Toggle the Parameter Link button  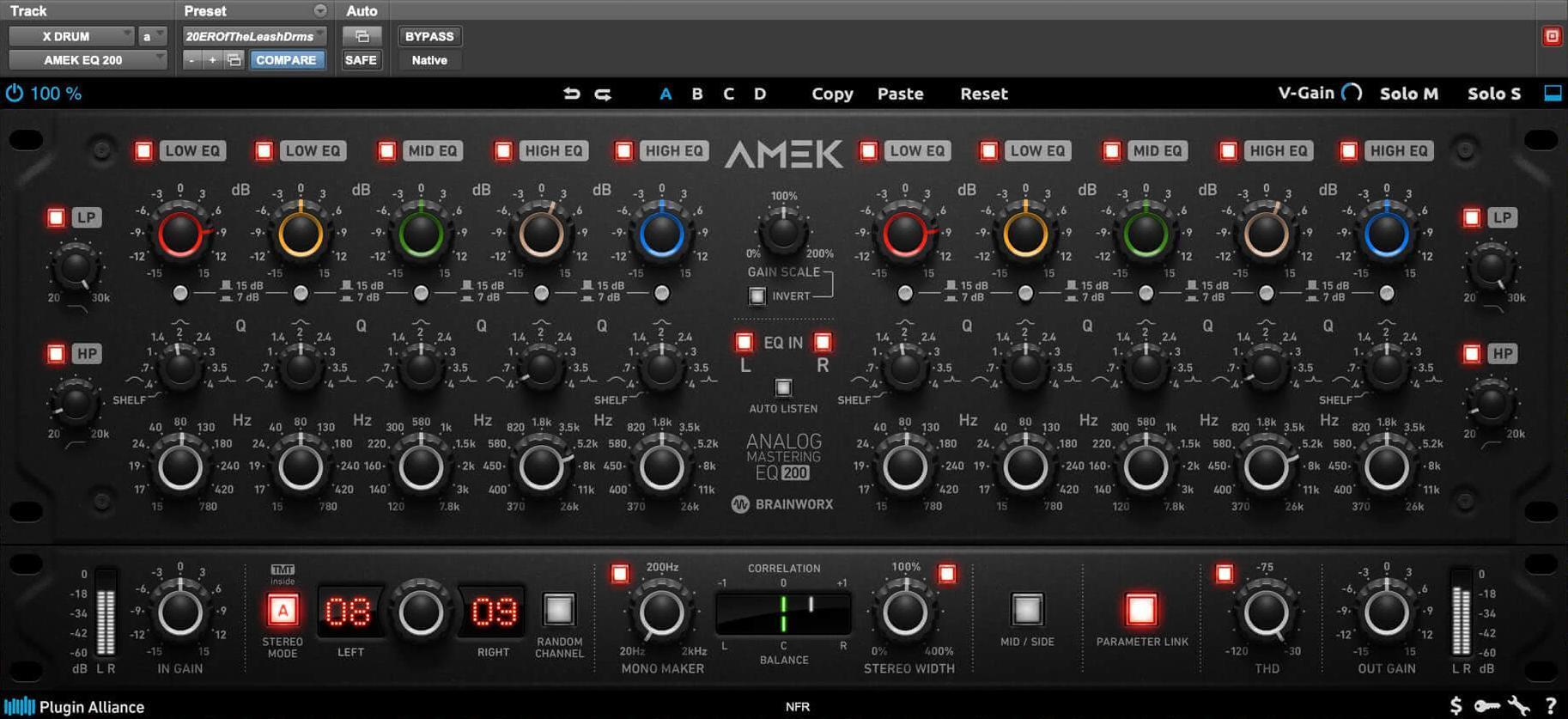1141,610
